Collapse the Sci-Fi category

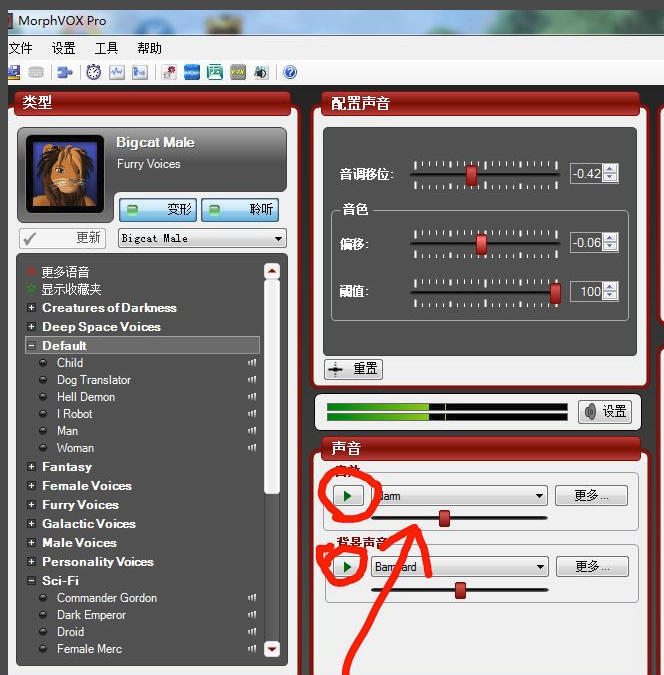[x=31, y=580]
